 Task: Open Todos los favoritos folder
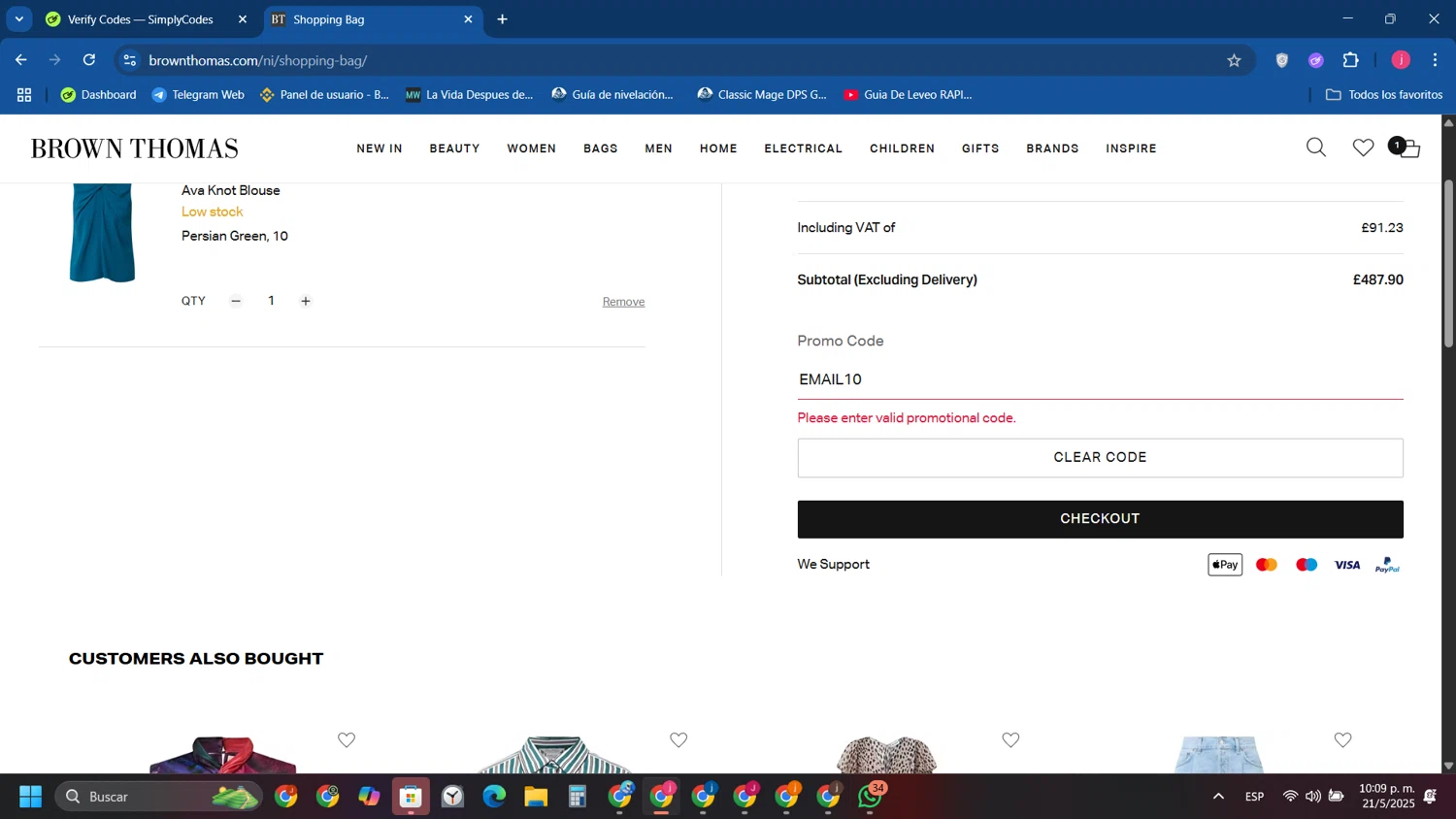[1384, 95]
